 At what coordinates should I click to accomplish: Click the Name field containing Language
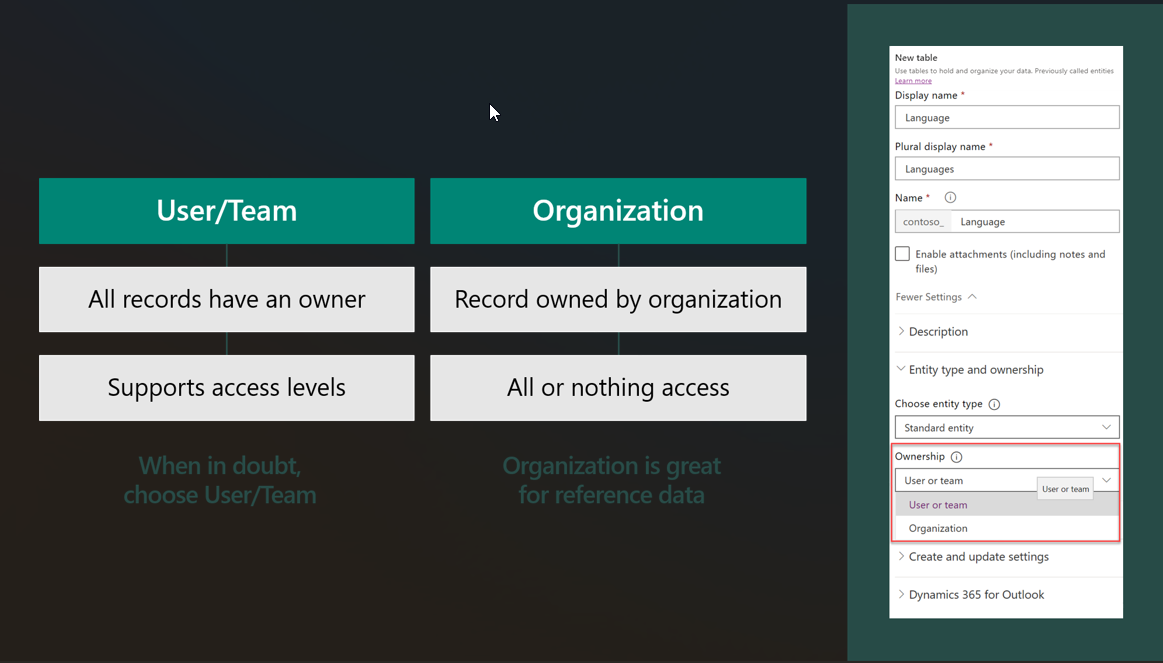1035,221
